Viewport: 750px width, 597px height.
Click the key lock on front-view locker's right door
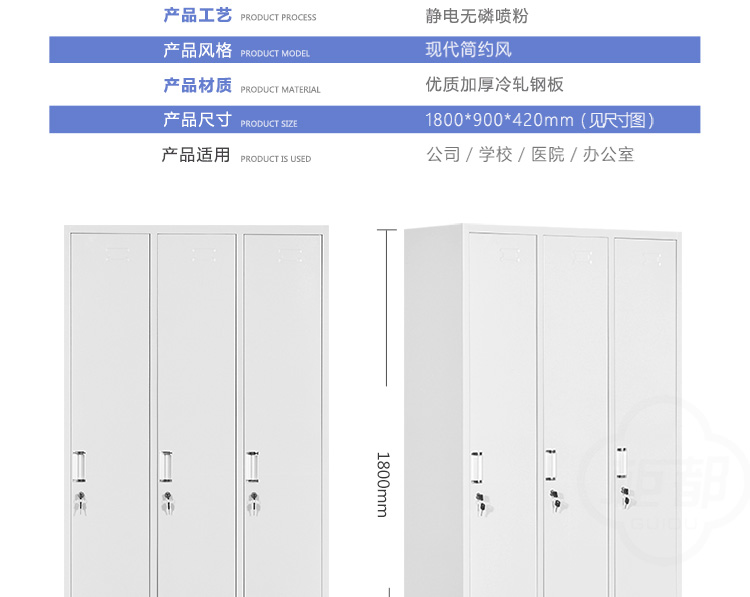(x=254, y=504)
